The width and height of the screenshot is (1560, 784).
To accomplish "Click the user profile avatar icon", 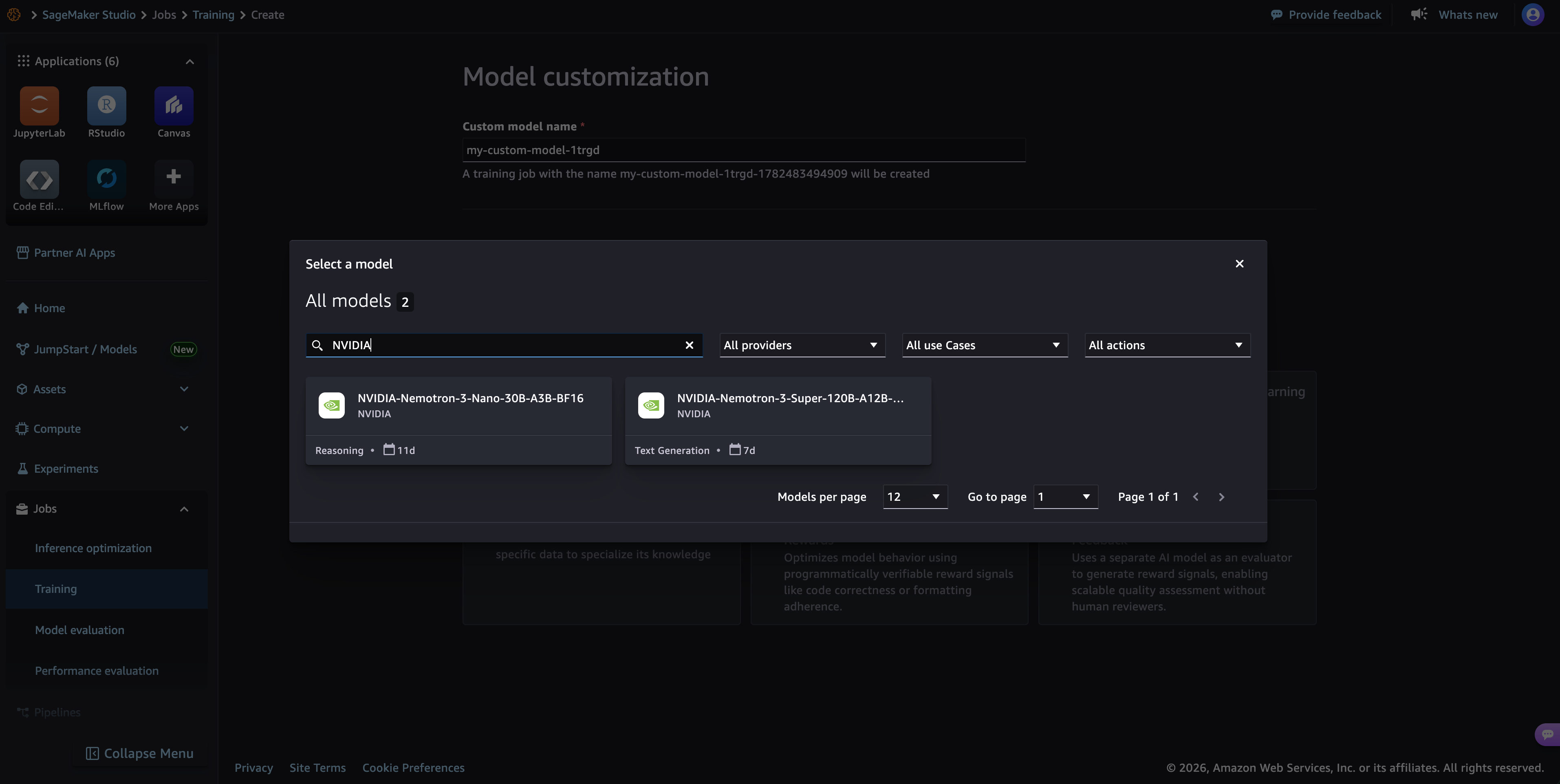I will [1533, 15].
